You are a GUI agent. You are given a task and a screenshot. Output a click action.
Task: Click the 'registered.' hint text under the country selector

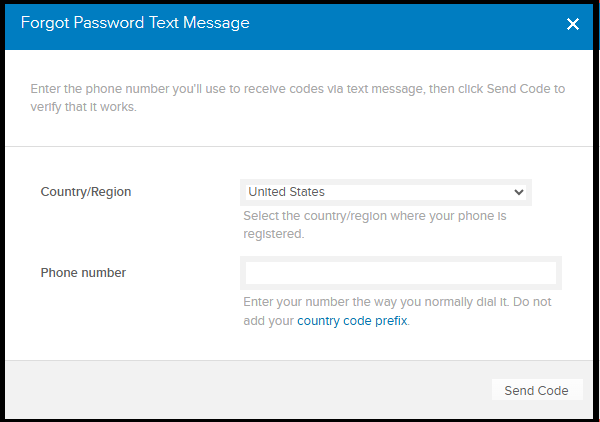pyautogui.click(x=273, y=234)
